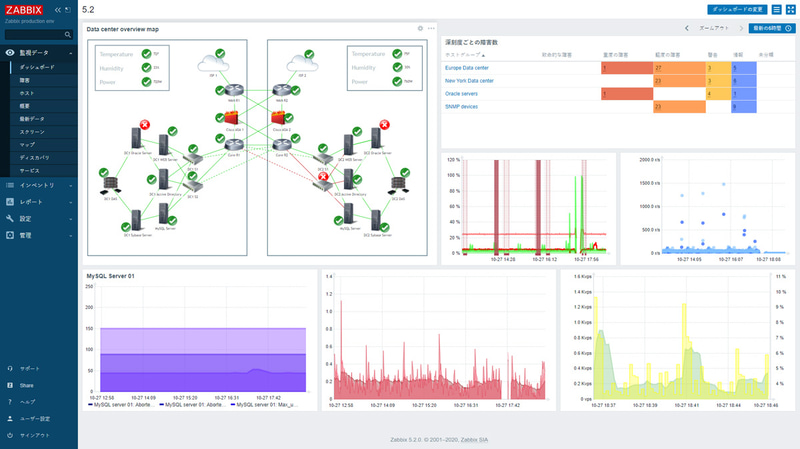The width and height of the screenshot is (800, 449).
Task: Click the Zabbix SIA footer link
Action: [x=474, y=440]
